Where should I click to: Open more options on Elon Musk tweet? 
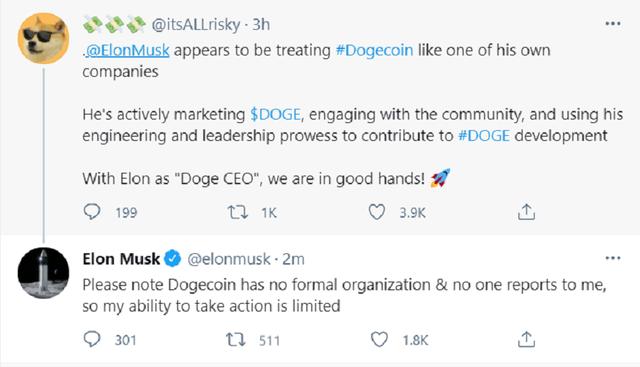tap(613, 258)
